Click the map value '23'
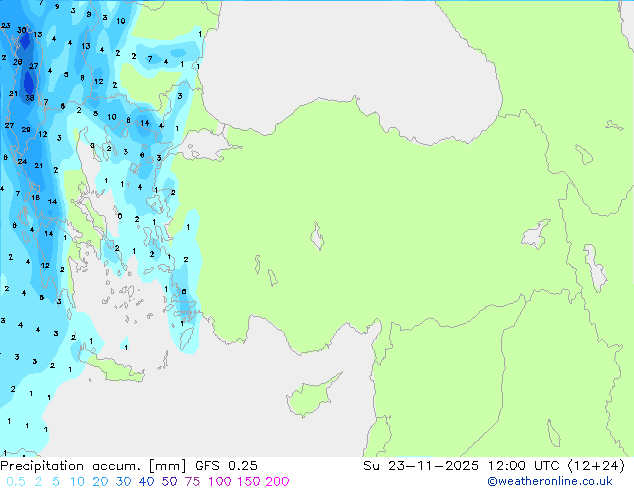 pyautogui.click(x=6, y=26)
